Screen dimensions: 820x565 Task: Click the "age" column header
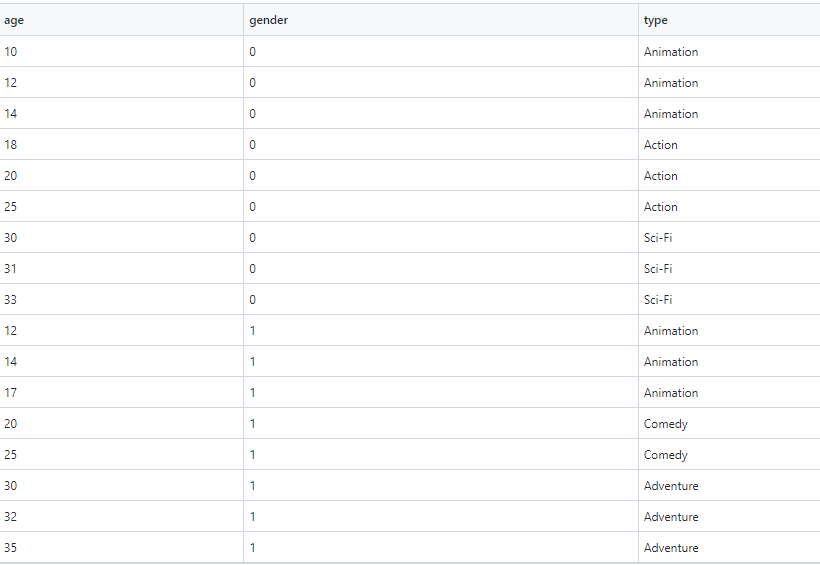(x=121, y=20)
